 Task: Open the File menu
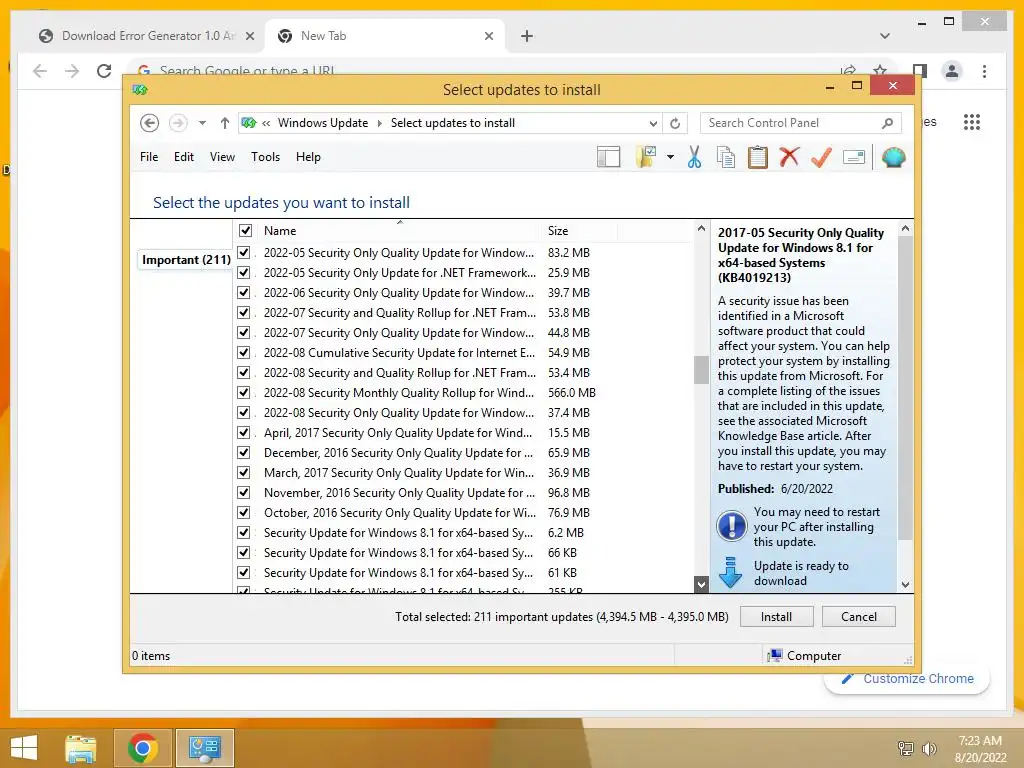point(149,157)
